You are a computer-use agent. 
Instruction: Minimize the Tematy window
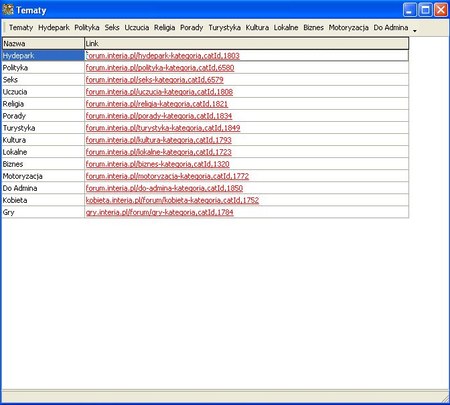point(410,10)
